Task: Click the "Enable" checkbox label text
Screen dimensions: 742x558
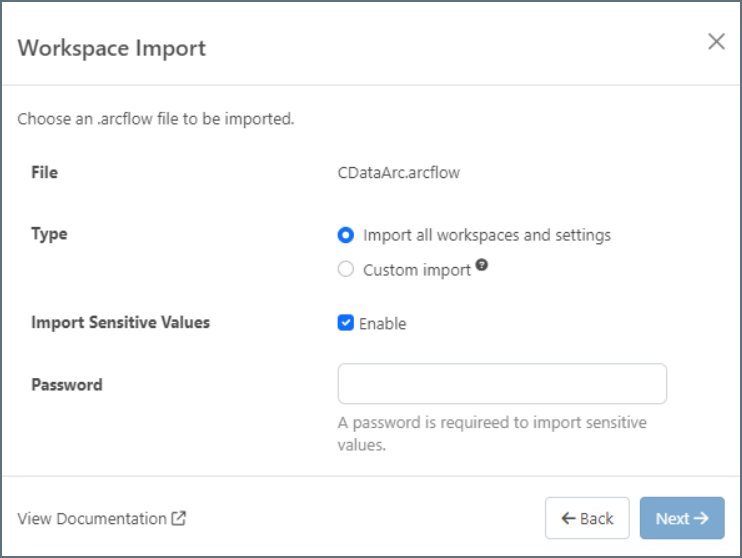Action: [x=382, y=324]
